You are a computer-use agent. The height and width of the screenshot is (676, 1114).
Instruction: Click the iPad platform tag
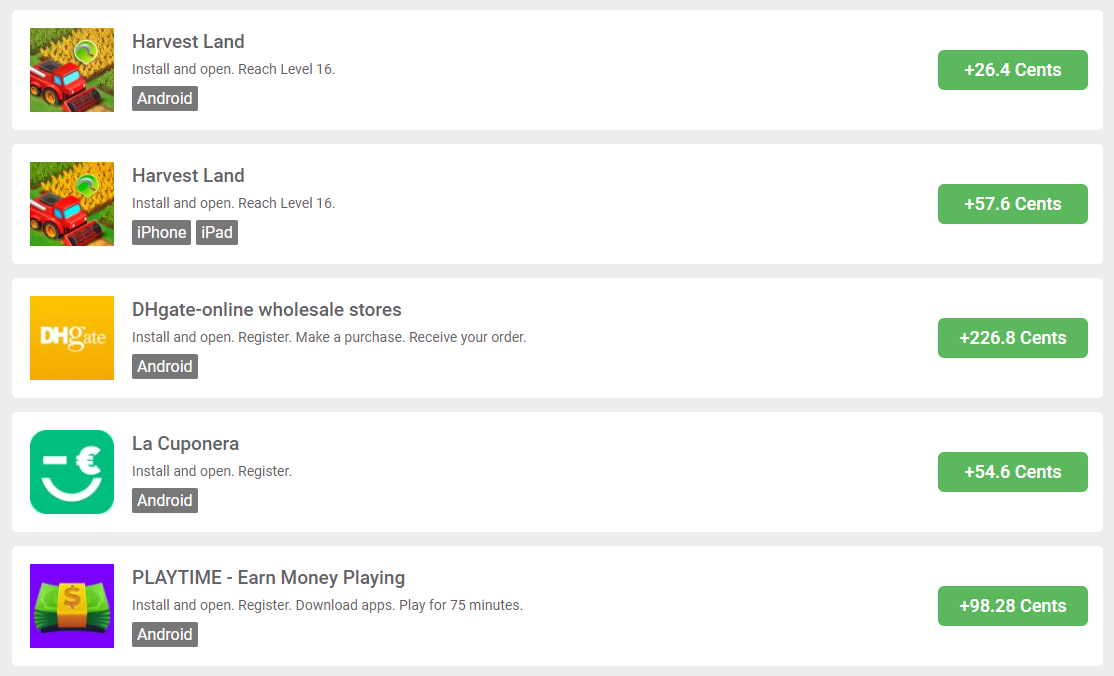pos(217,233)
